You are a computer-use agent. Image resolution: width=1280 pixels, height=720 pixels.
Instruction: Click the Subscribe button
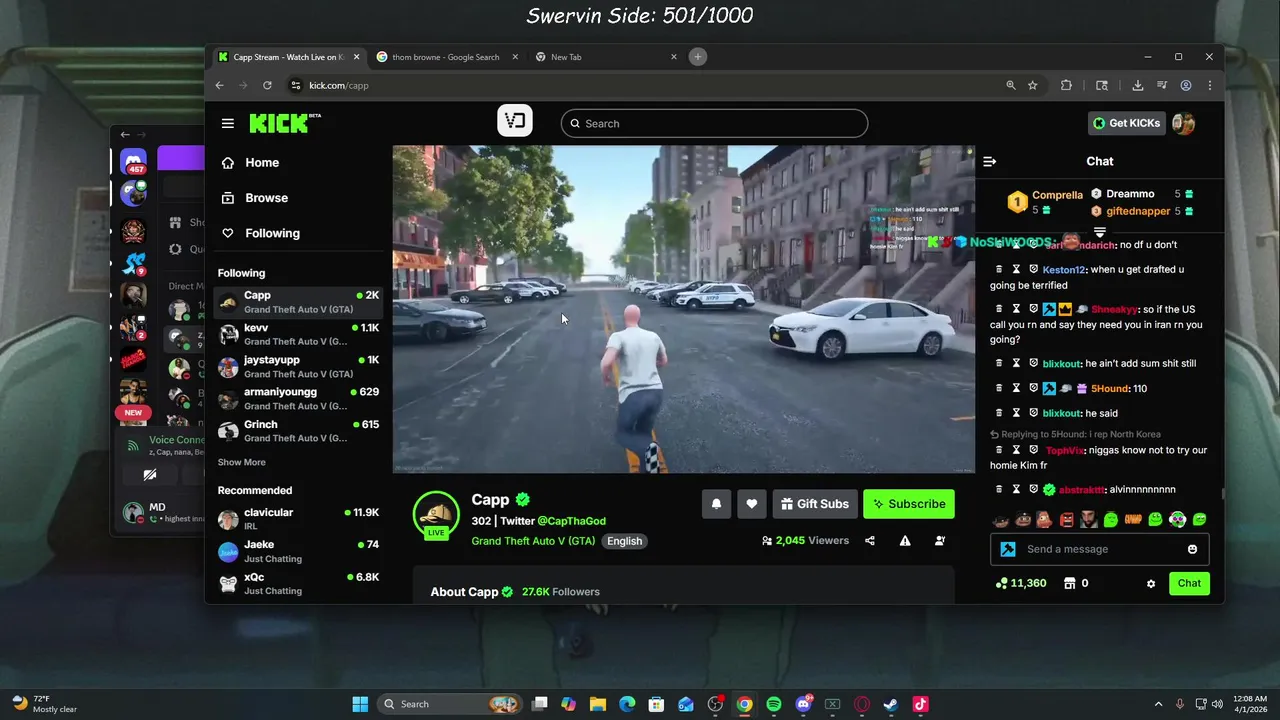point(909,504)
